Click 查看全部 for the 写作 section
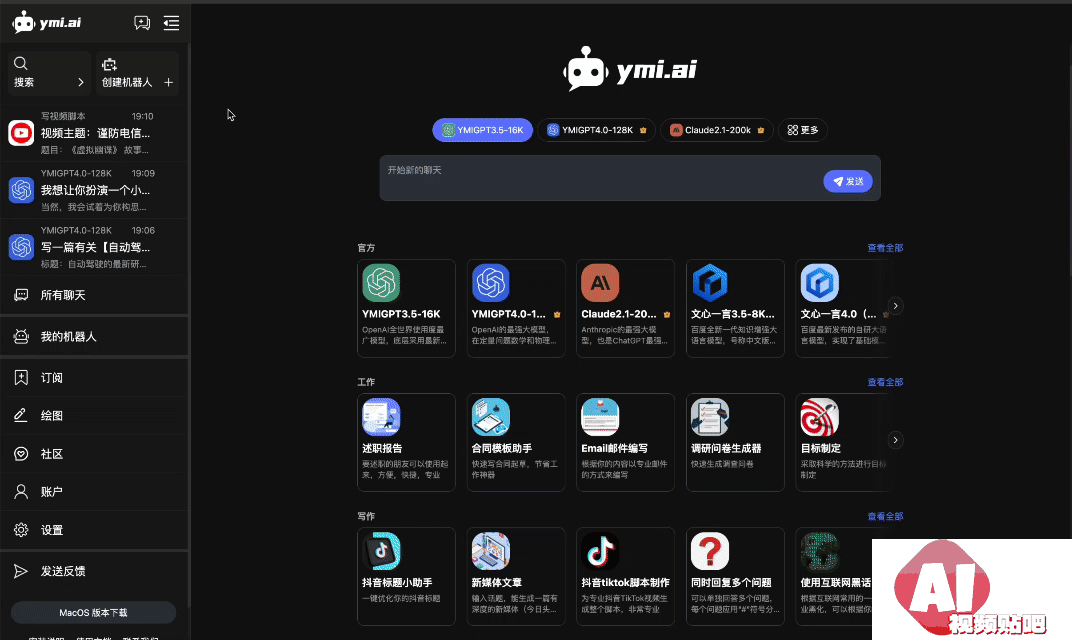The height and width of the screenshot is (640, 1072). point(885,516)
